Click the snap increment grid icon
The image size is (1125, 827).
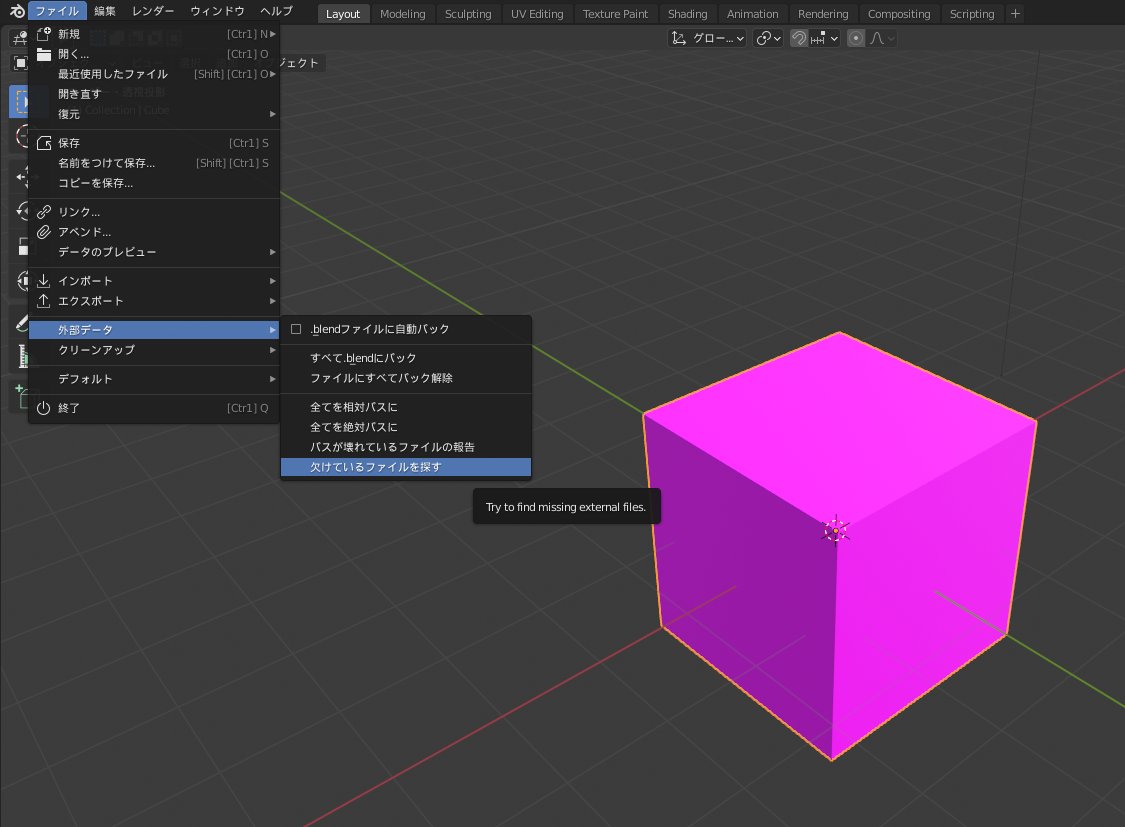818,38
